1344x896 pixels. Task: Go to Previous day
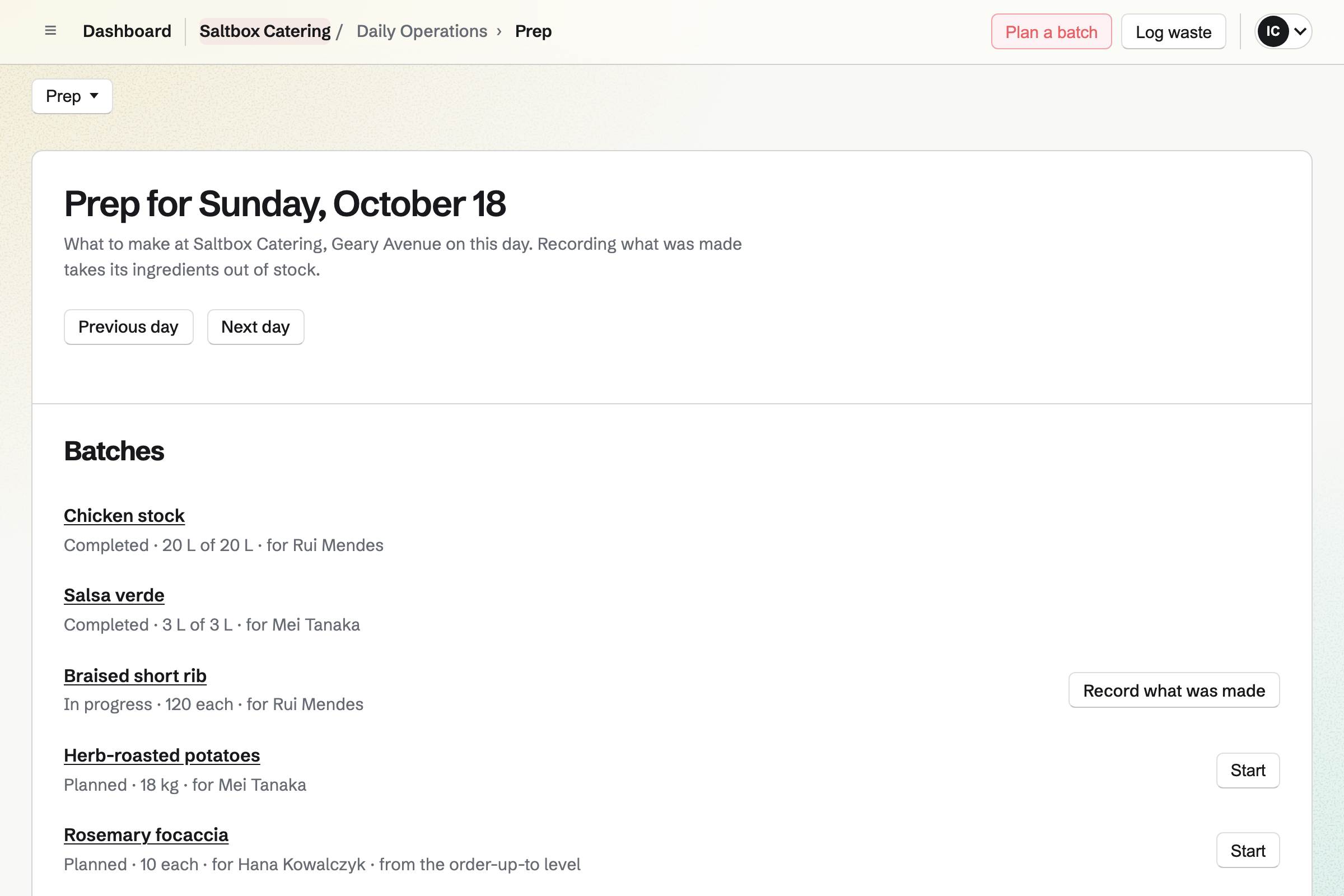click(129, 327)
